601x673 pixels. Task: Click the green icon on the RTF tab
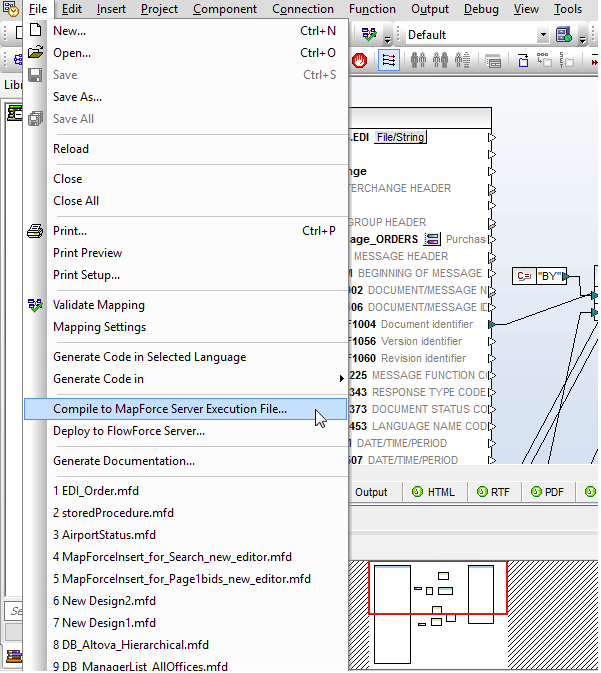(x=483, y=491)
